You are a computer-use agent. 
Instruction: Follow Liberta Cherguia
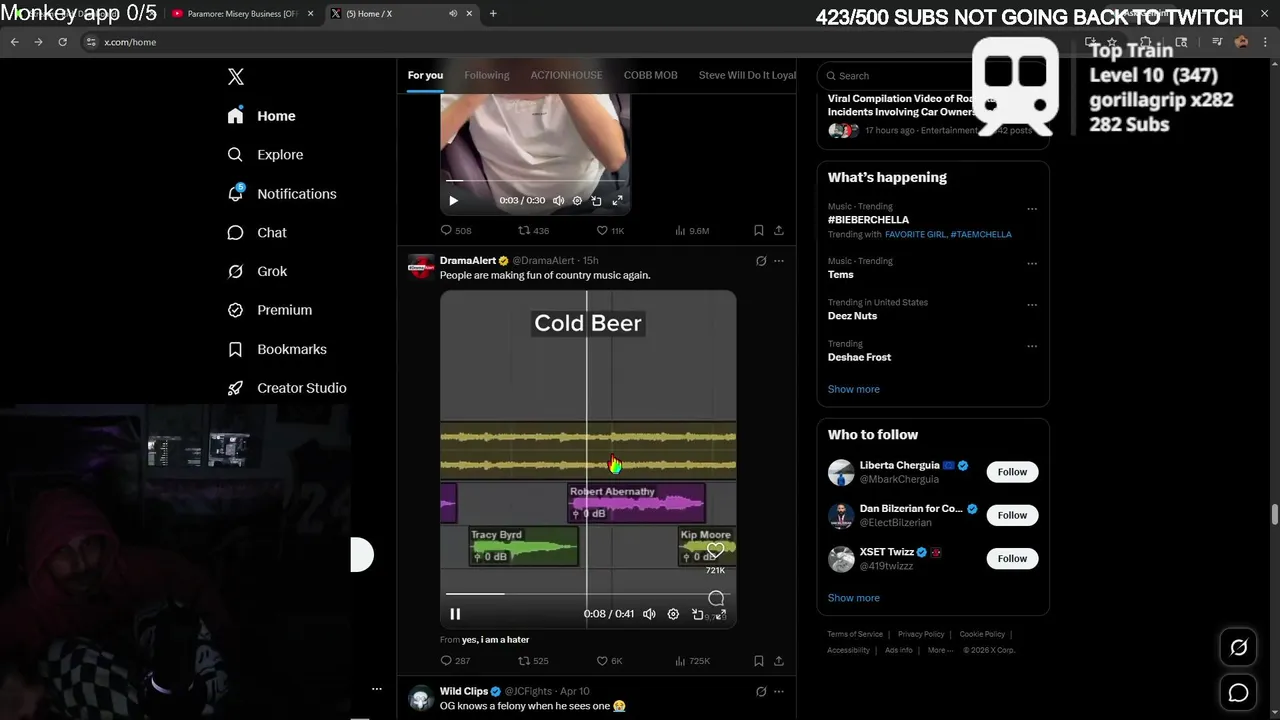1012,472
